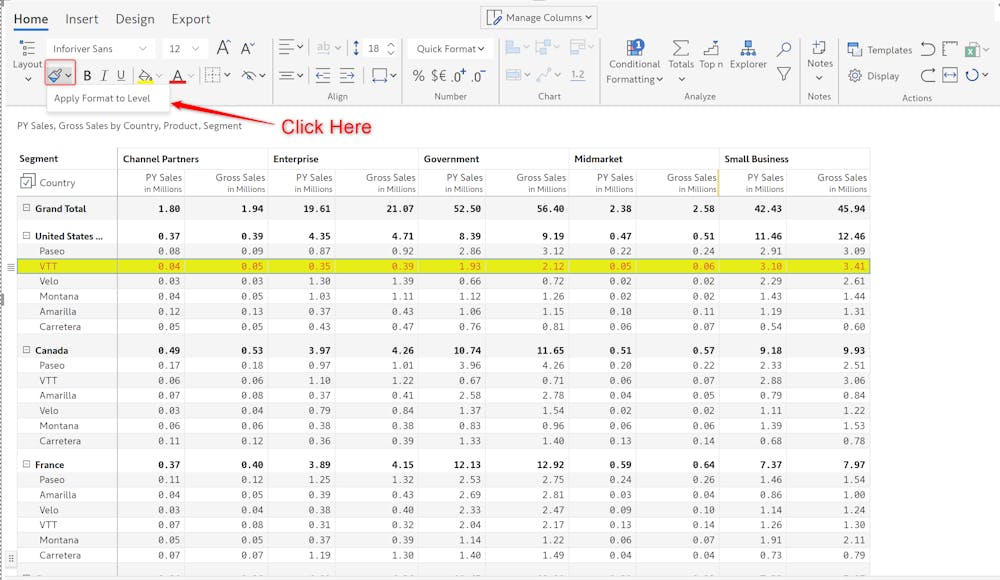Open the search magnifier tool
Image resolution: width=1000 pixels, height=580 pixels.
(784, 49)
